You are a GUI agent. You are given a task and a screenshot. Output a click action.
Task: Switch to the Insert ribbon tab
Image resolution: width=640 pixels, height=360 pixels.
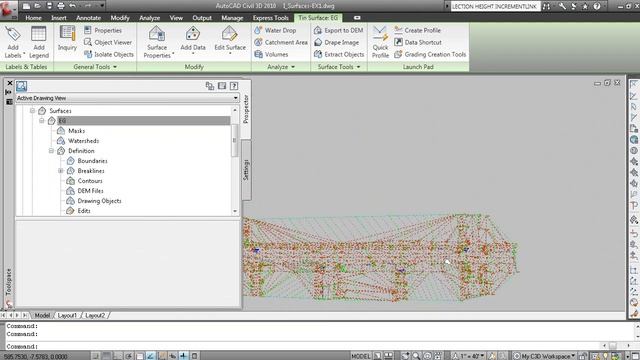click(59, 18)
